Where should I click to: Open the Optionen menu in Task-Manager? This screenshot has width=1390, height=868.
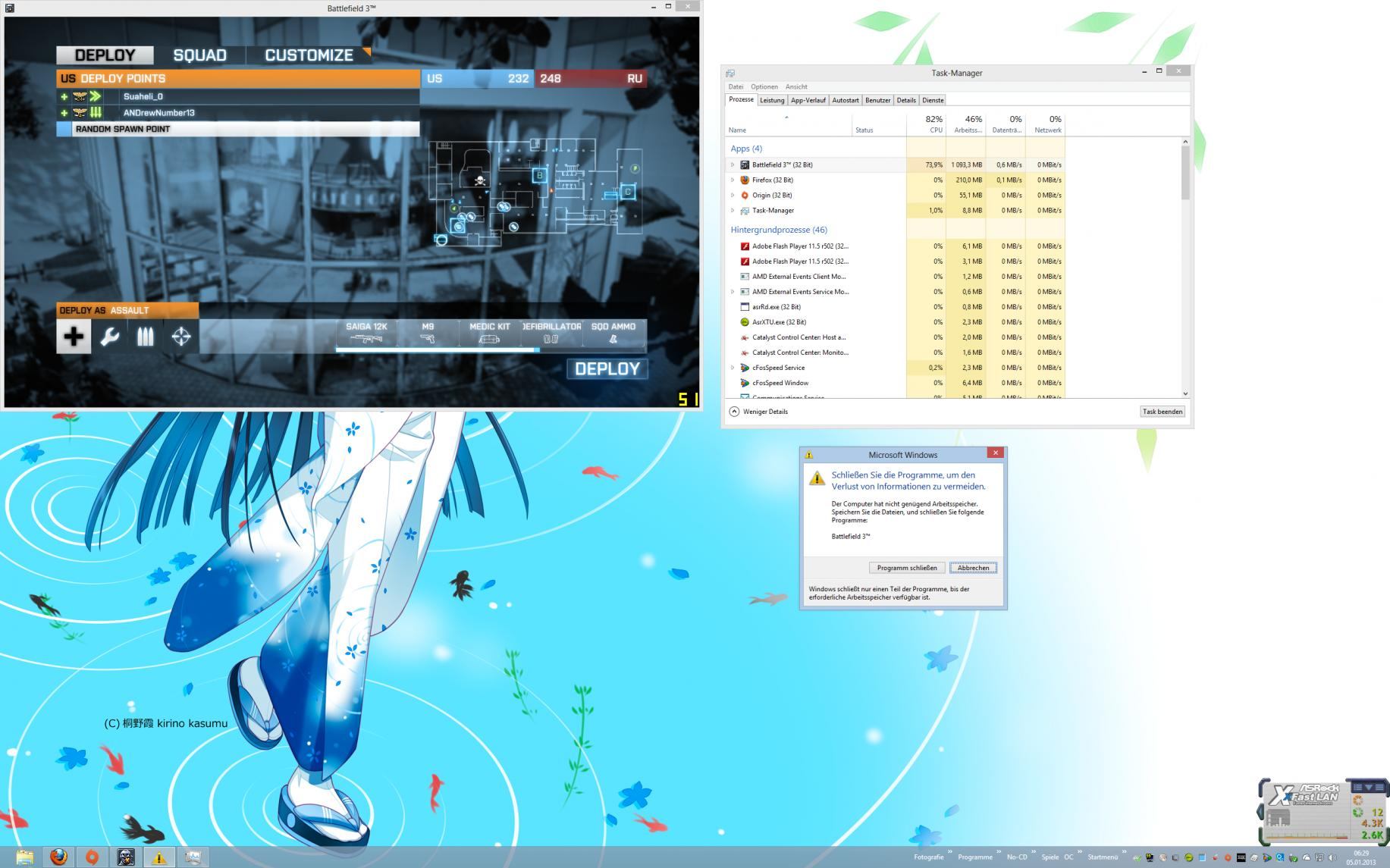[x=764, y=86]
